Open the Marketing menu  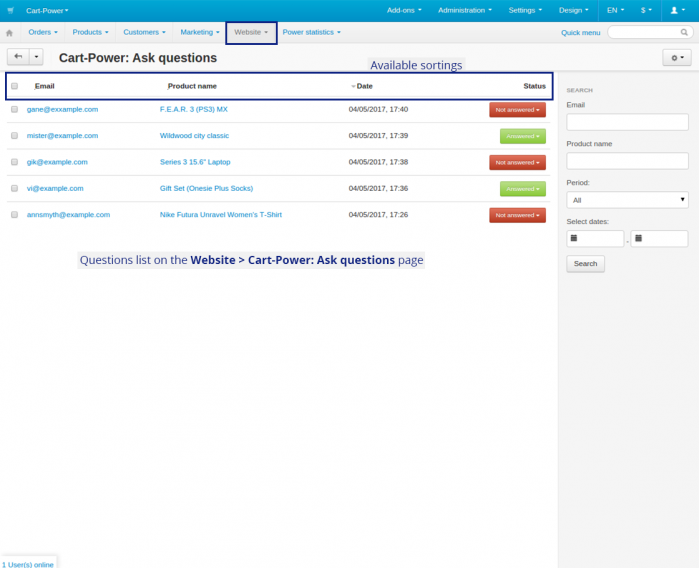[200, 32]
